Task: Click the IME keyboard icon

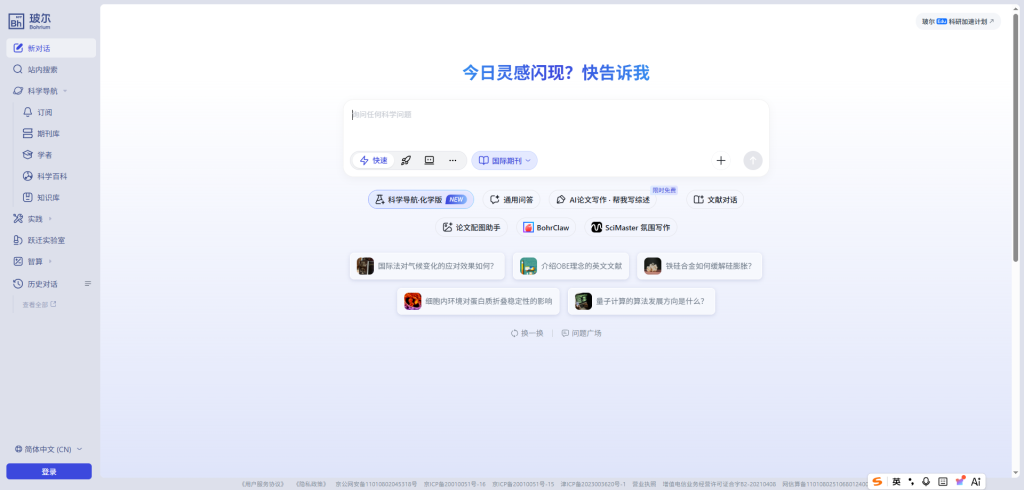Action: coord(942,482)
